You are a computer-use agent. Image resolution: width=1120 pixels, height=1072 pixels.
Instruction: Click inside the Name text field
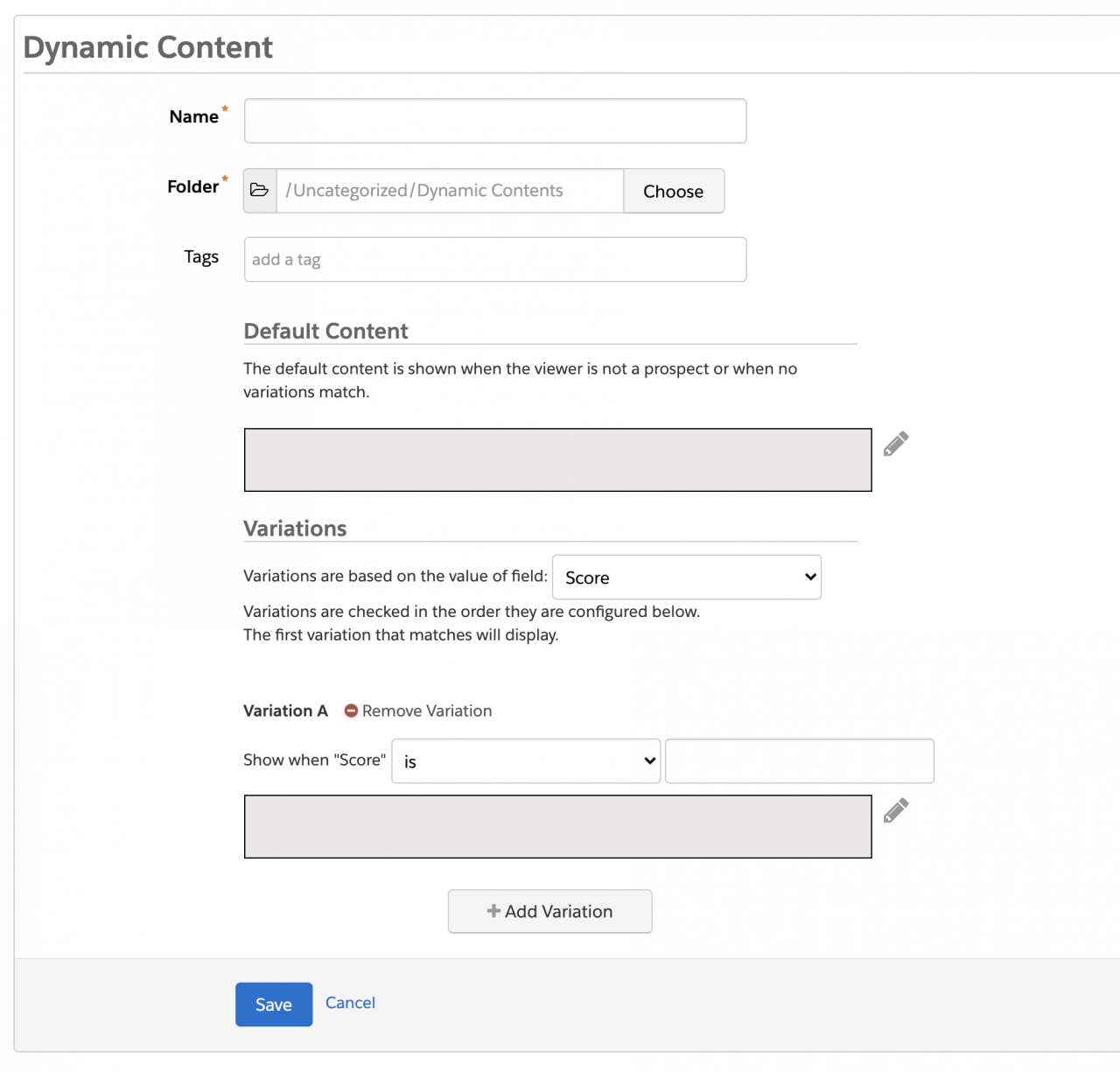(494, 121)
